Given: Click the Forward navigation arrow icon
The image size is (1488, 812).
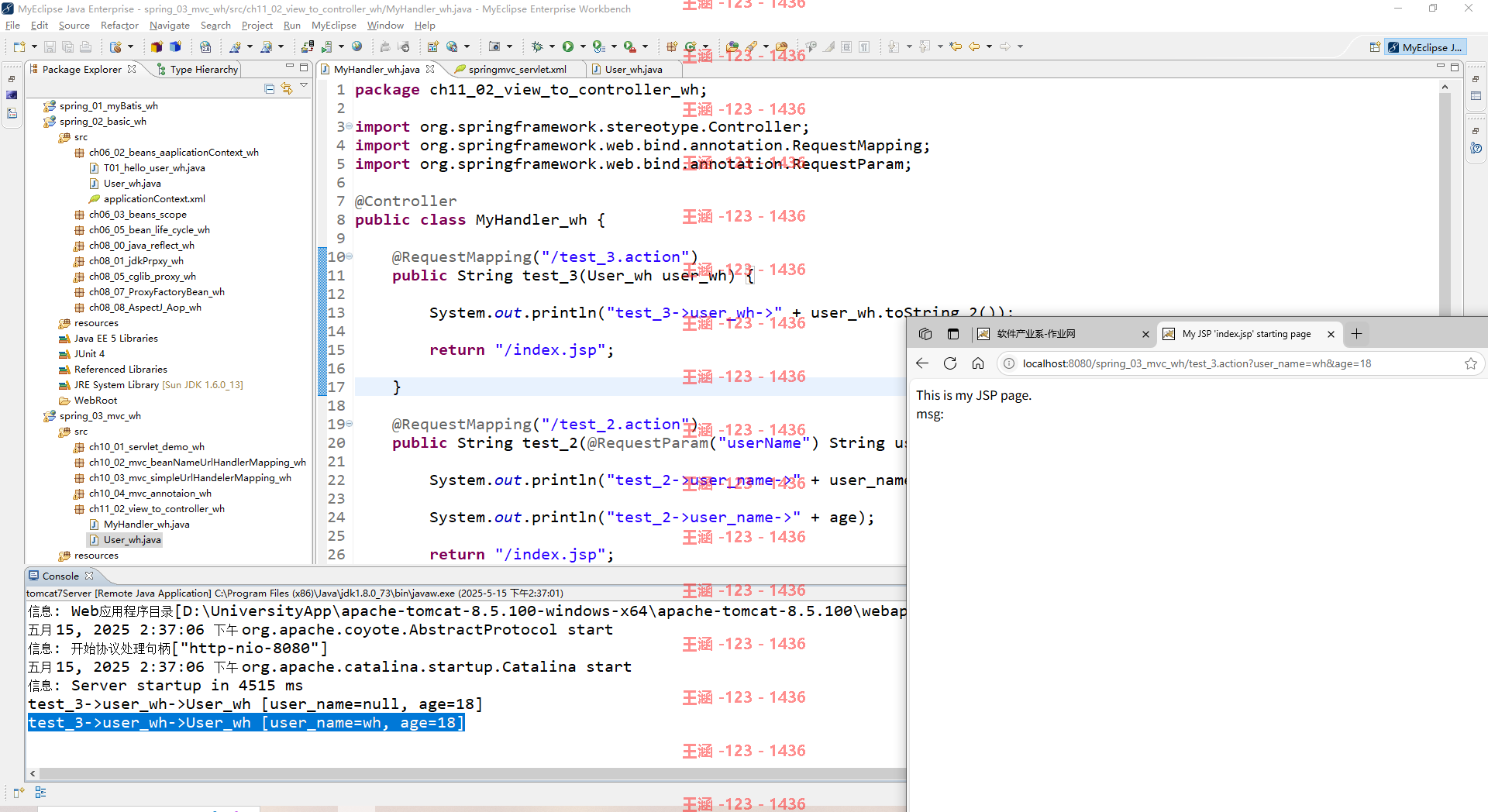Looking at the screenshot, I should [1005, 46].
